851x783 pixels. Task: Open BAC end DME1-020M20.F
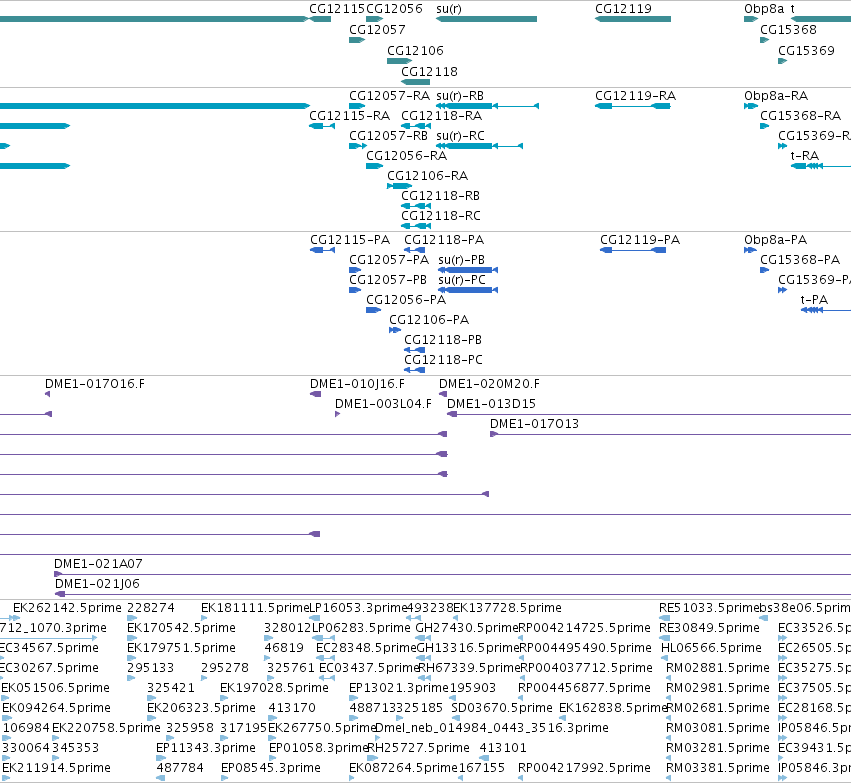[x=489, y=384]
